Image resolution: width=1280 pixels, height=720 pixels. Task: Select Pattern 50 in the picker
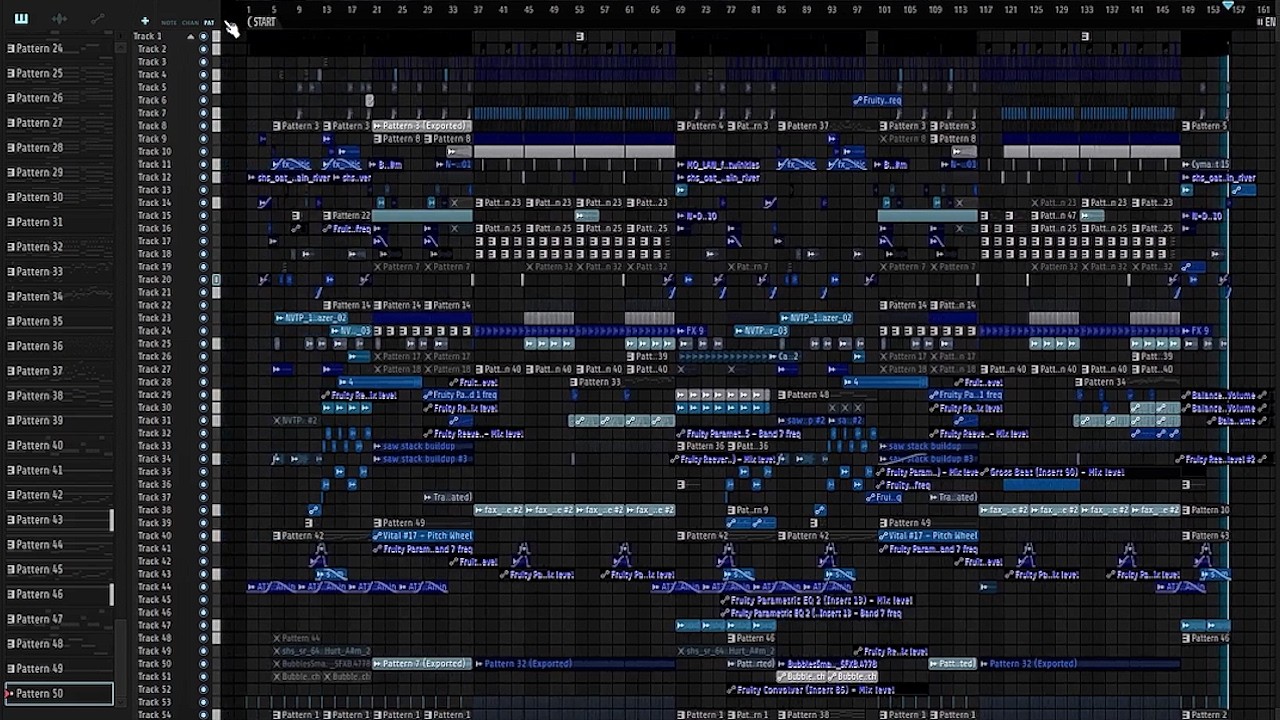(58, 693)
